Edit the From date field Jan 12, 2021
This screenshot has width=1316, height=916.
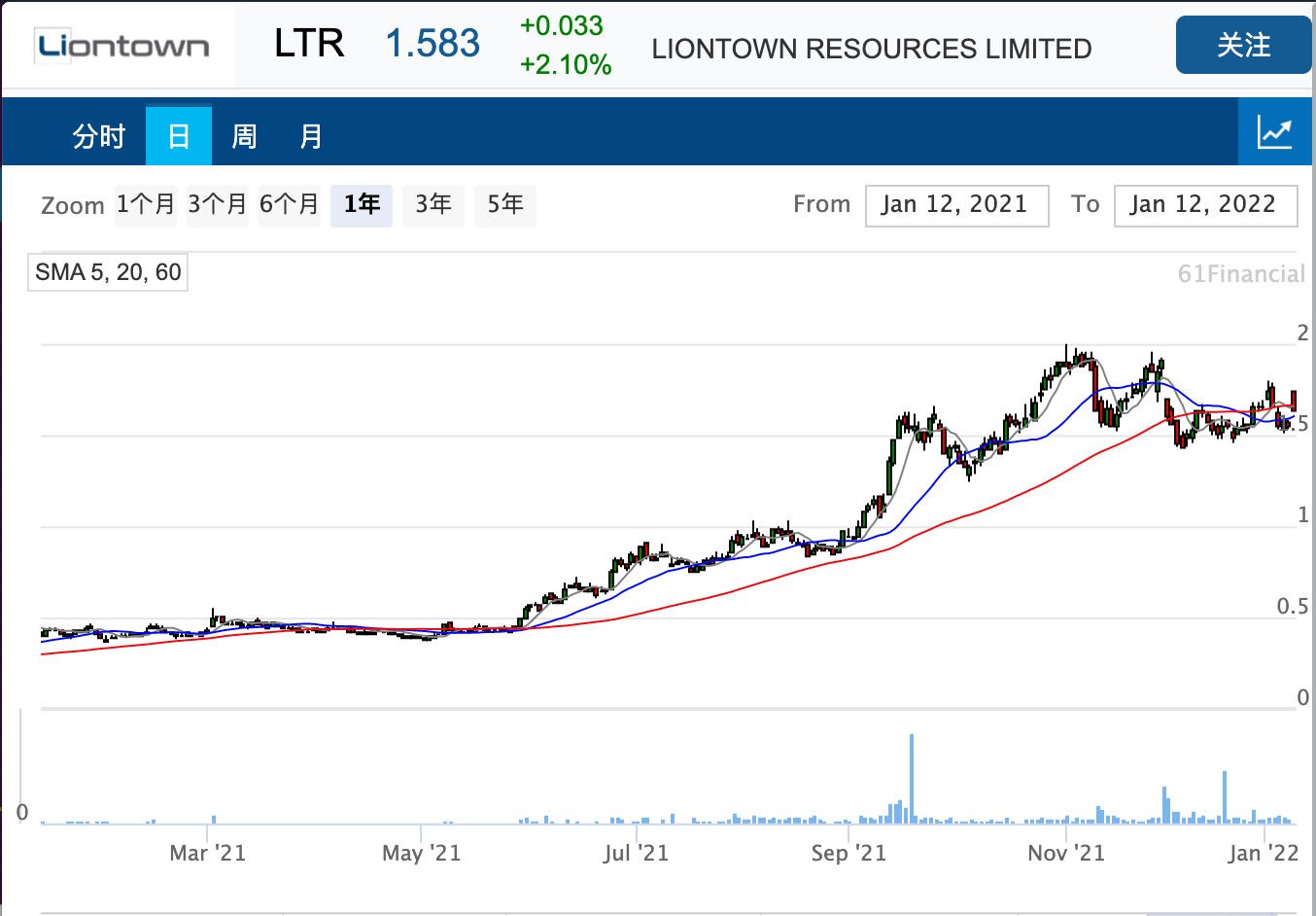tap(956, 205)
